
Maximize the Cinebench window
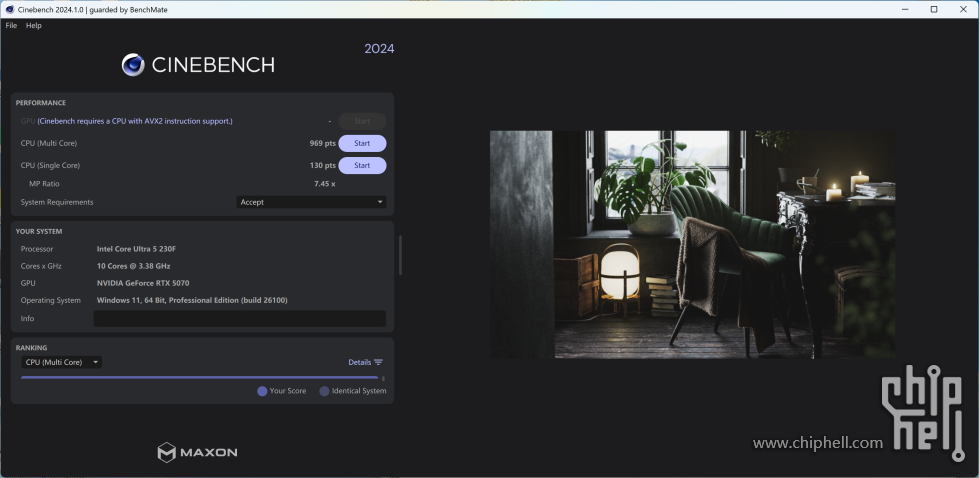(934, 9)
